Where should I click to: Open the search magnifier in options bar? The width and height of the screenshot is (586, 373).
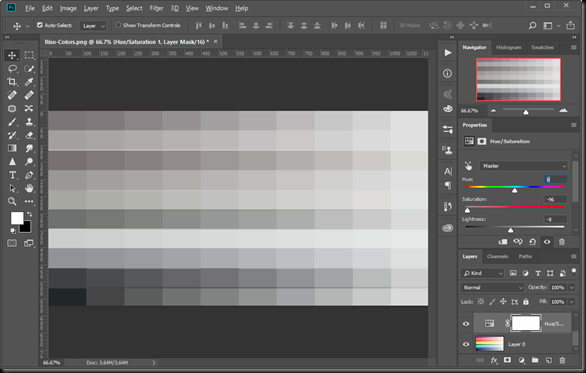pos(532,25)
